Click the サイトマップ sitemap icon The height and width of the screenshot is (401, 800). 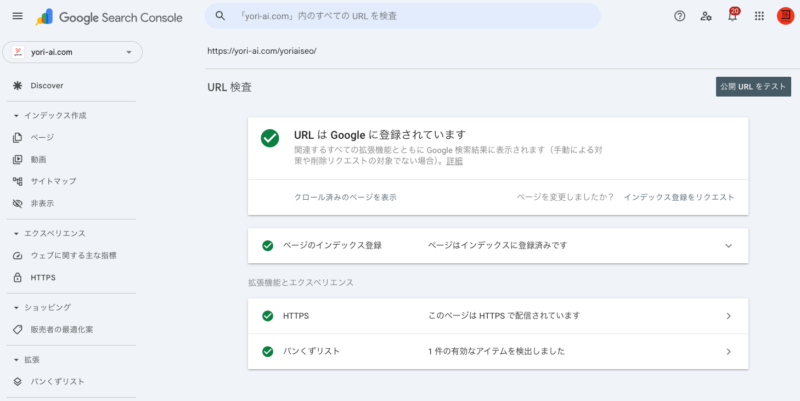[17, 181]
